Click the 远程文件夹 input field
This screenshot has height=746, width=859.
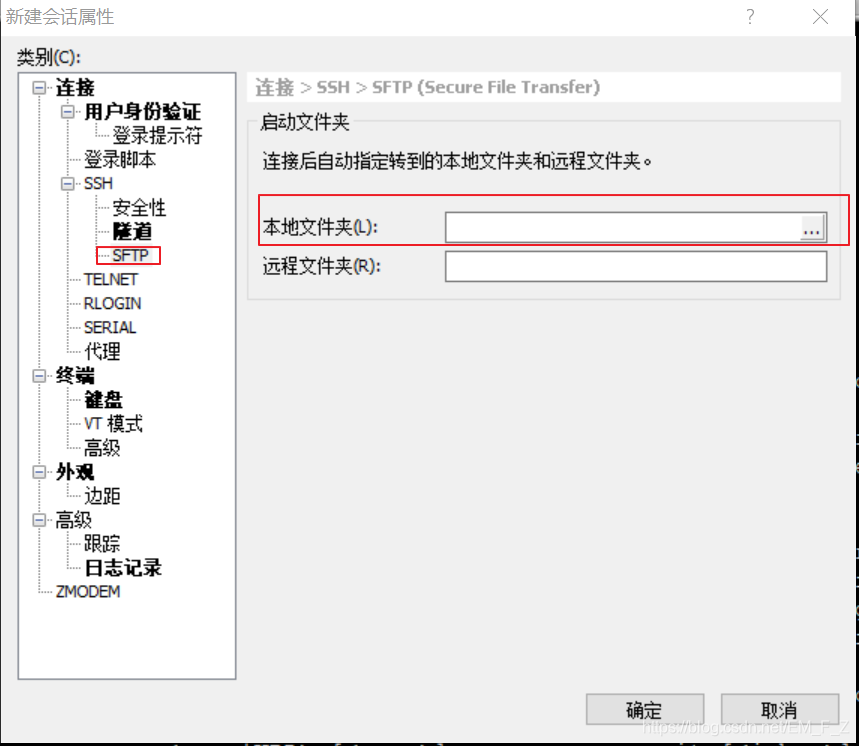[636, 267]
